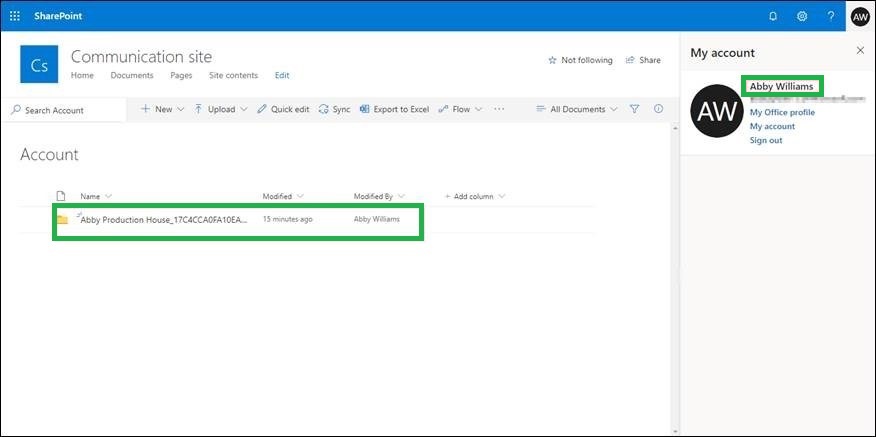Image resolution: width=876 pixels, height=437 pixels.
Task: Open the Modified By column header menu
Action: tap(379, 197)
